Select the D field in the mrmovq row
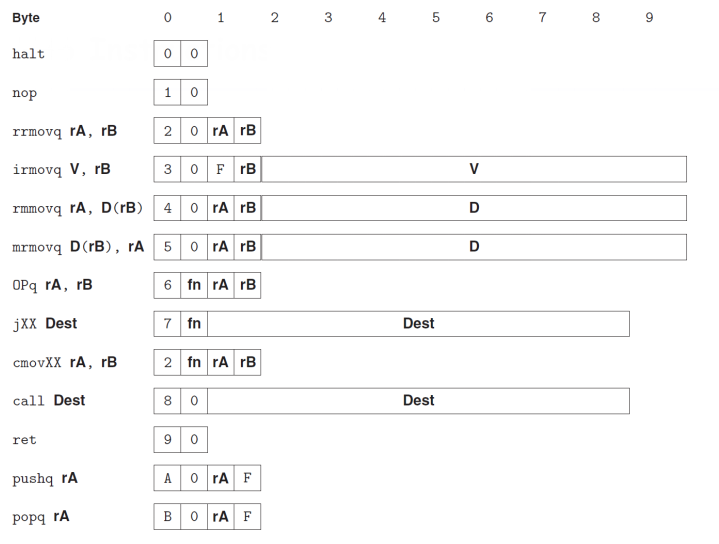Viewport: 719px width, 544px height. [x=474, y=246]
